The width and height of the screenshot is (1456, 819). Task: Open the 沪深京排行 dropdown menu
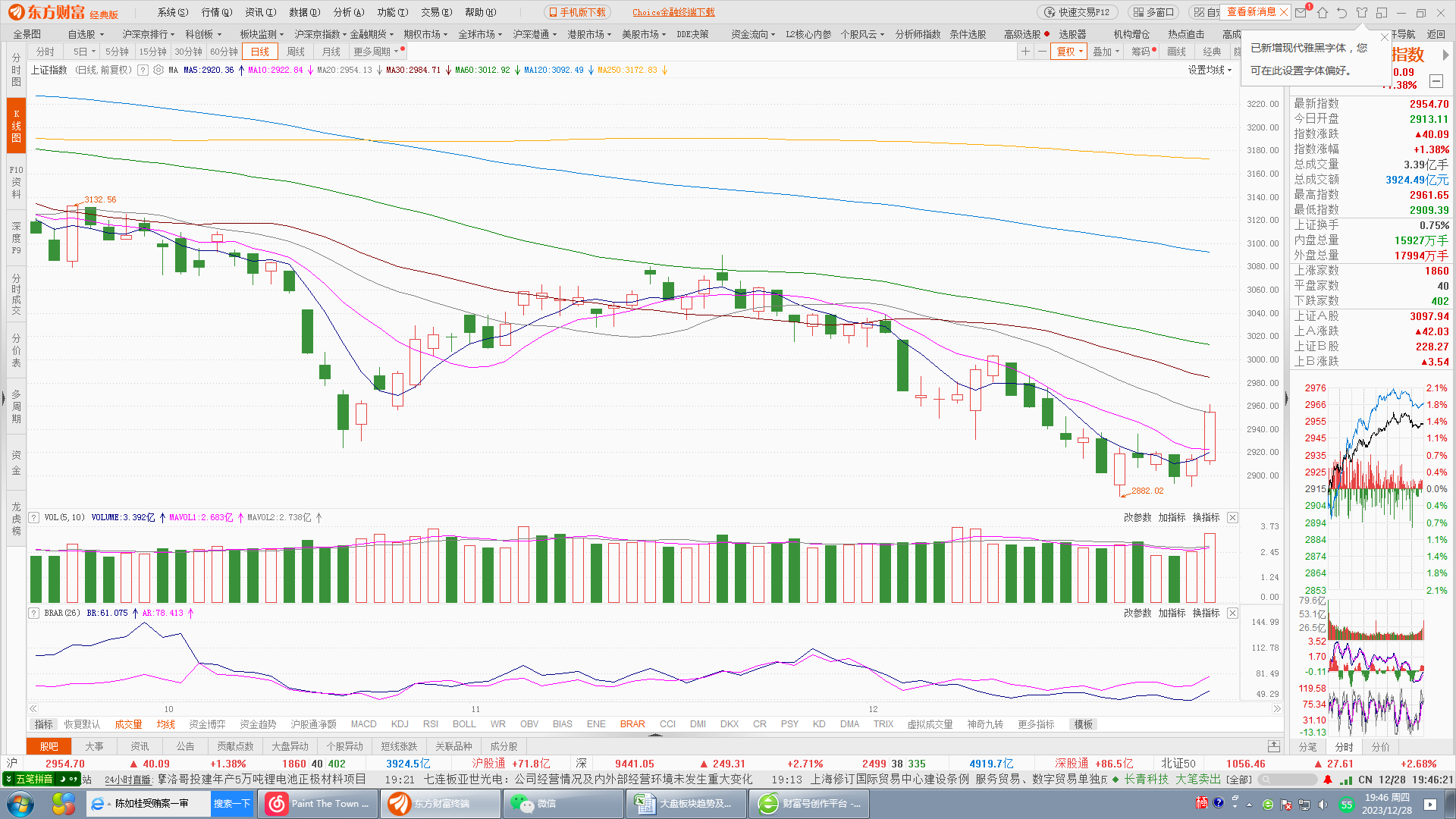(149, 34)
